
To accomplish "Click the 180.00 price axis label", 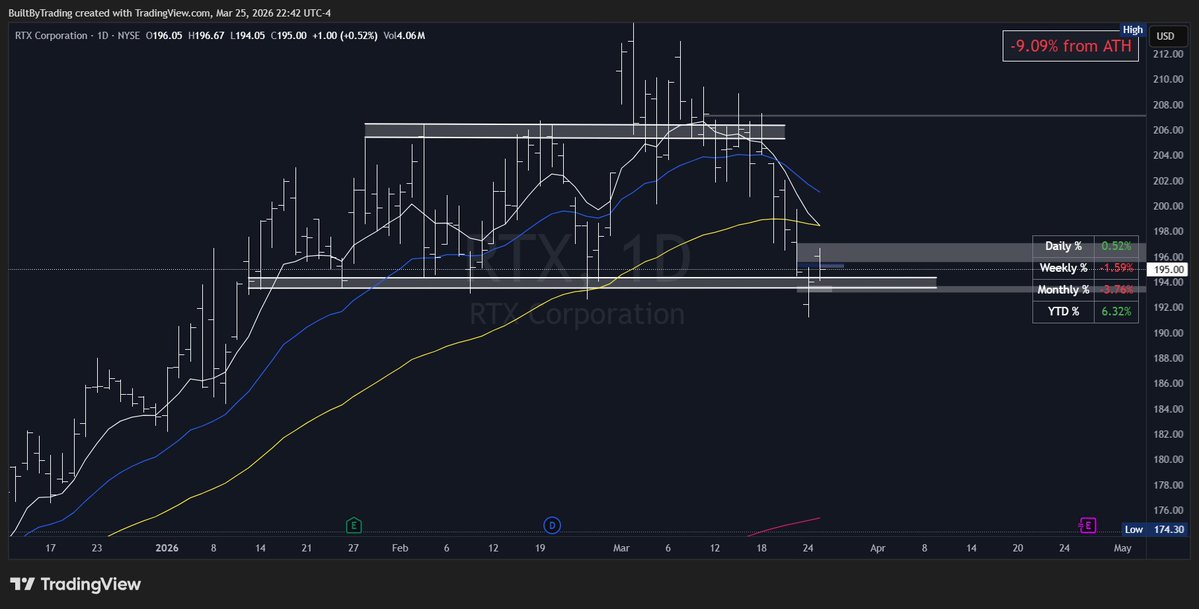I will click(1168, 460).
